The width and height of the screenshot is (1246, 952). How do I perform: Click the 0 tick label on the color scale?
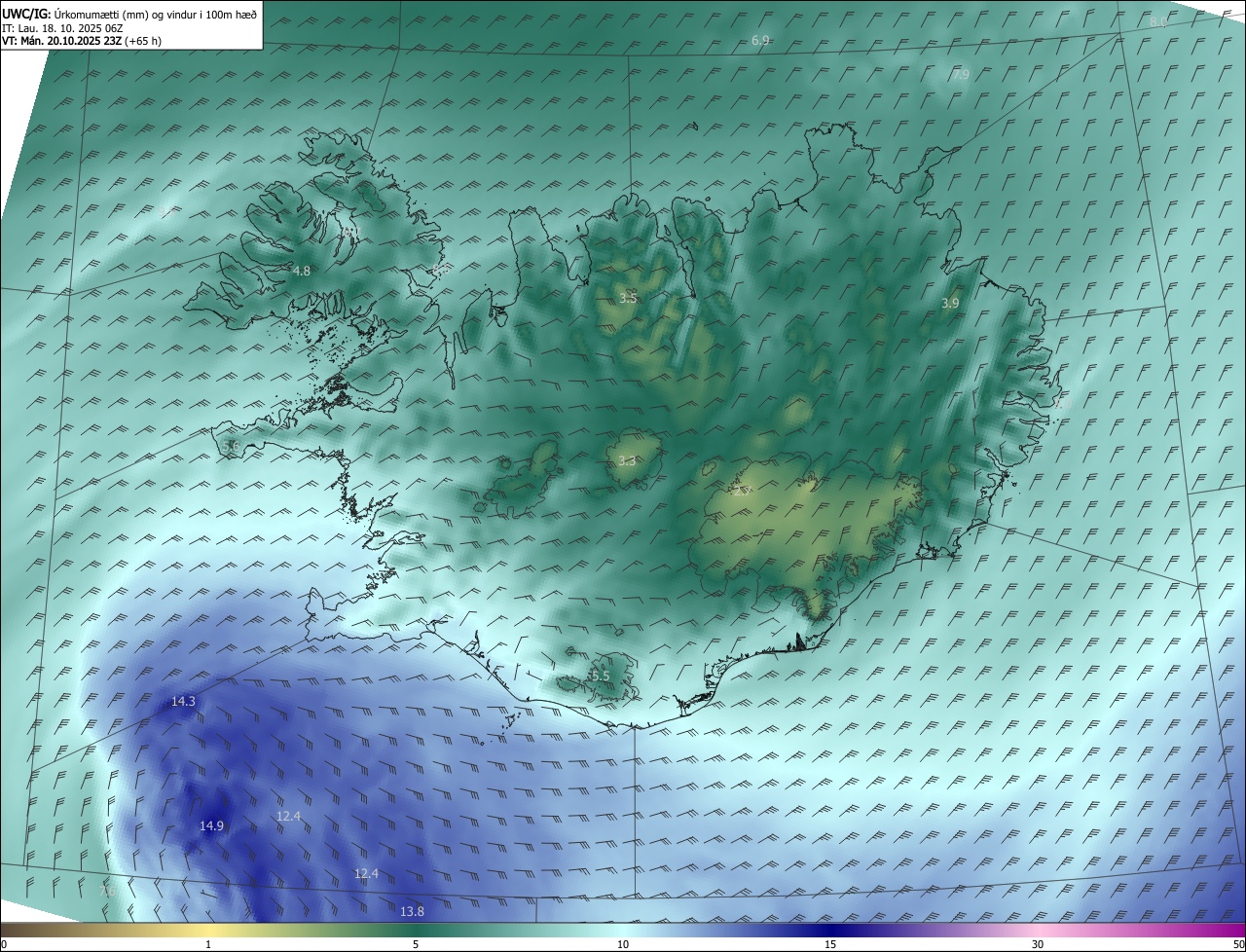[4, 944]
